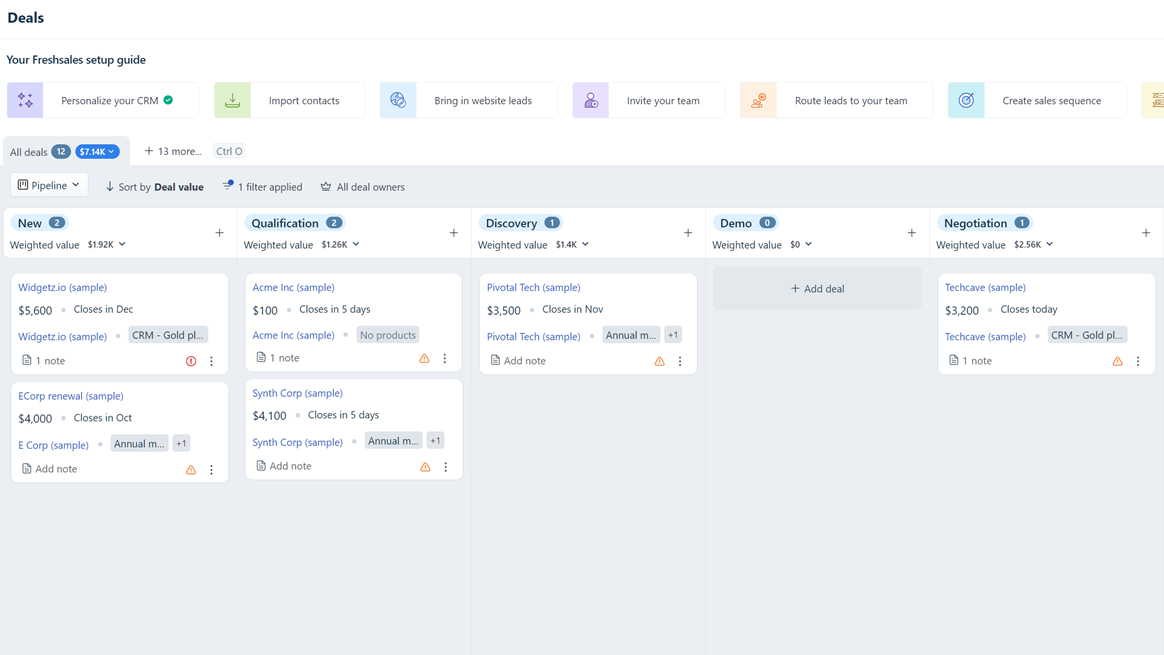Add a deal to Discovery stage with plus icon
Screen dimensions: 1164x655
688,233
